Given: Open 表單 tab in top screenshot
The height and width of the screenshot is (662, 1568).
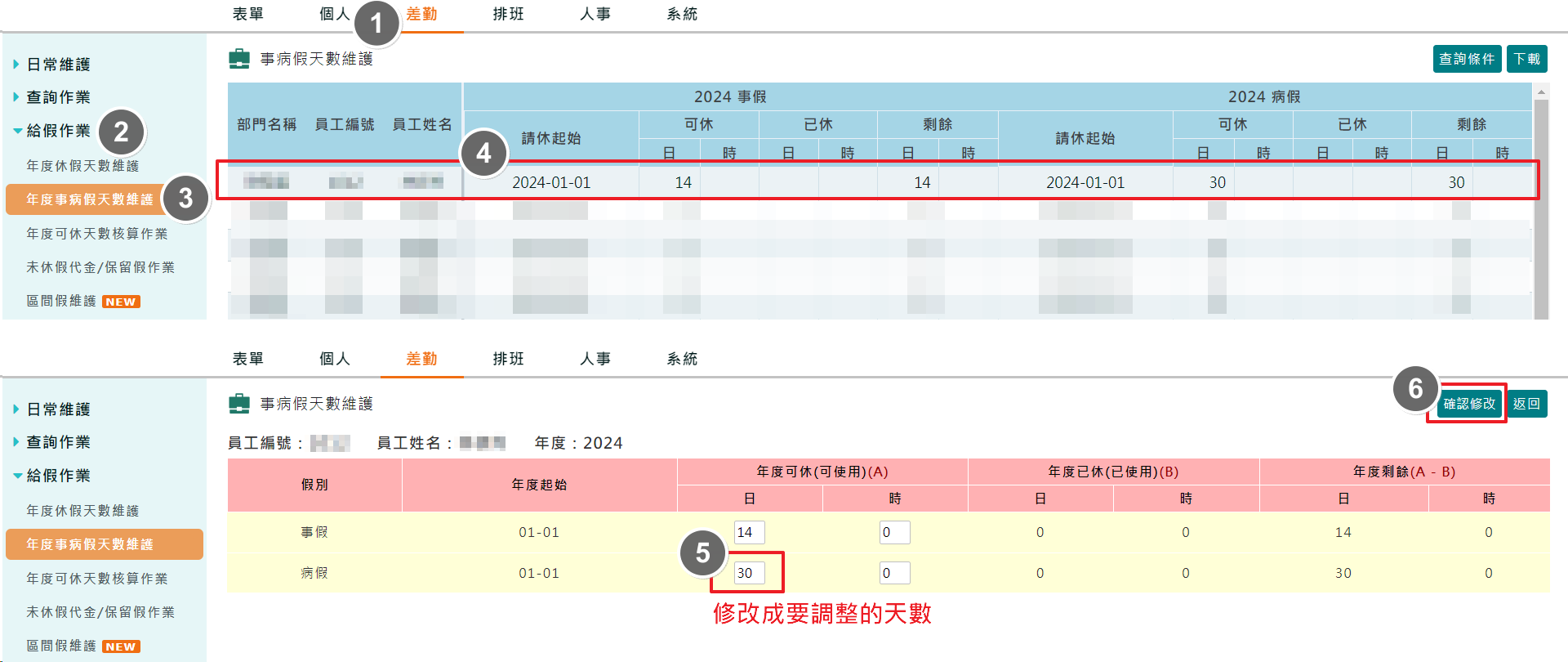Looking at the screenshot, I should 248,14.
